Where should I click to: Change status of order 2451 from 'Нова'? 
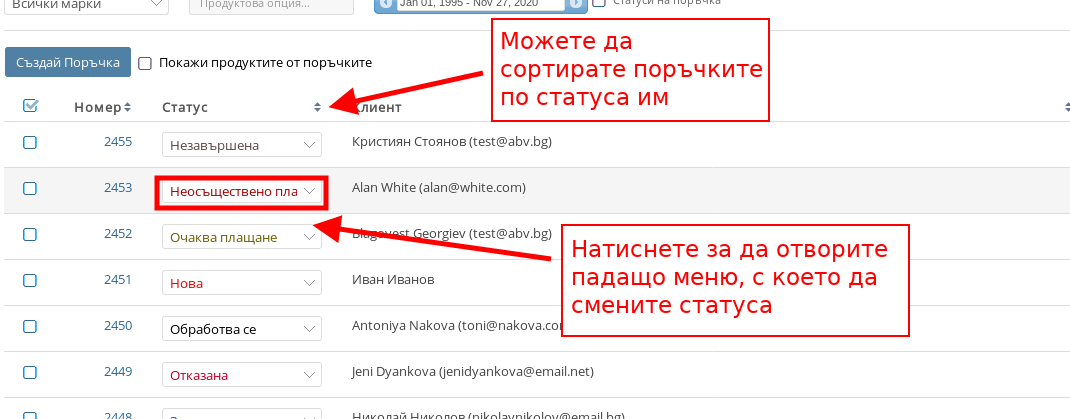click(242, 283)
